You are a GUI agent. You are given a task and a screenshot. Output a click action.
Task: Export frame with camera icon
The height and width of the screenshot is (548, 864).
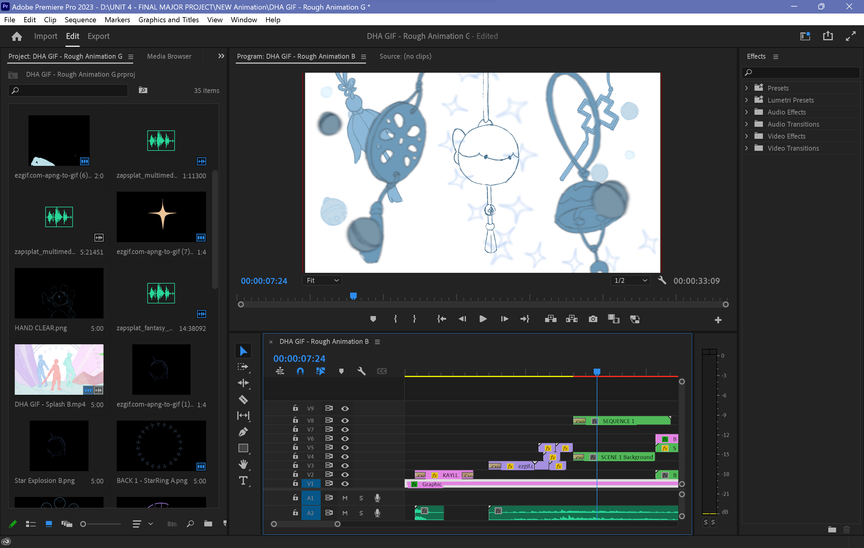pos(593,319)
